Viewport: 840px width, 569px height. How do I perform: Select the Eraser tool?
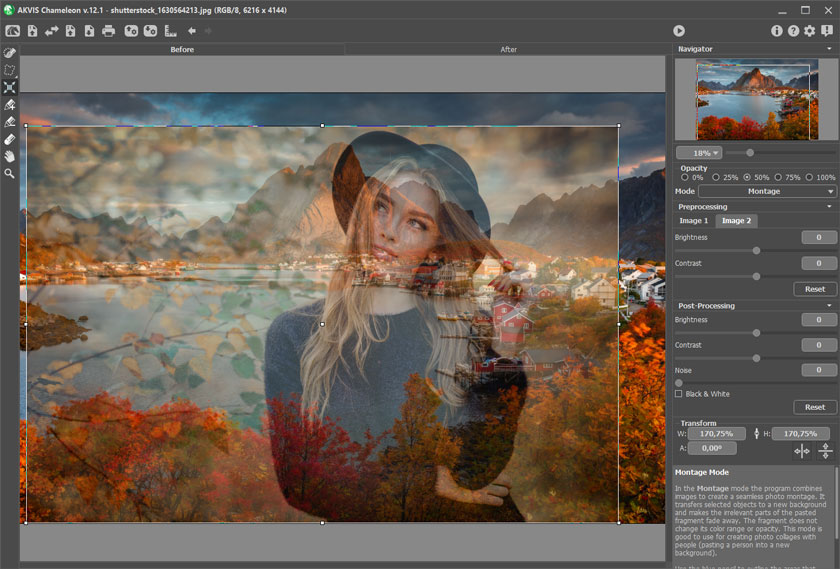tap(10, 139)
